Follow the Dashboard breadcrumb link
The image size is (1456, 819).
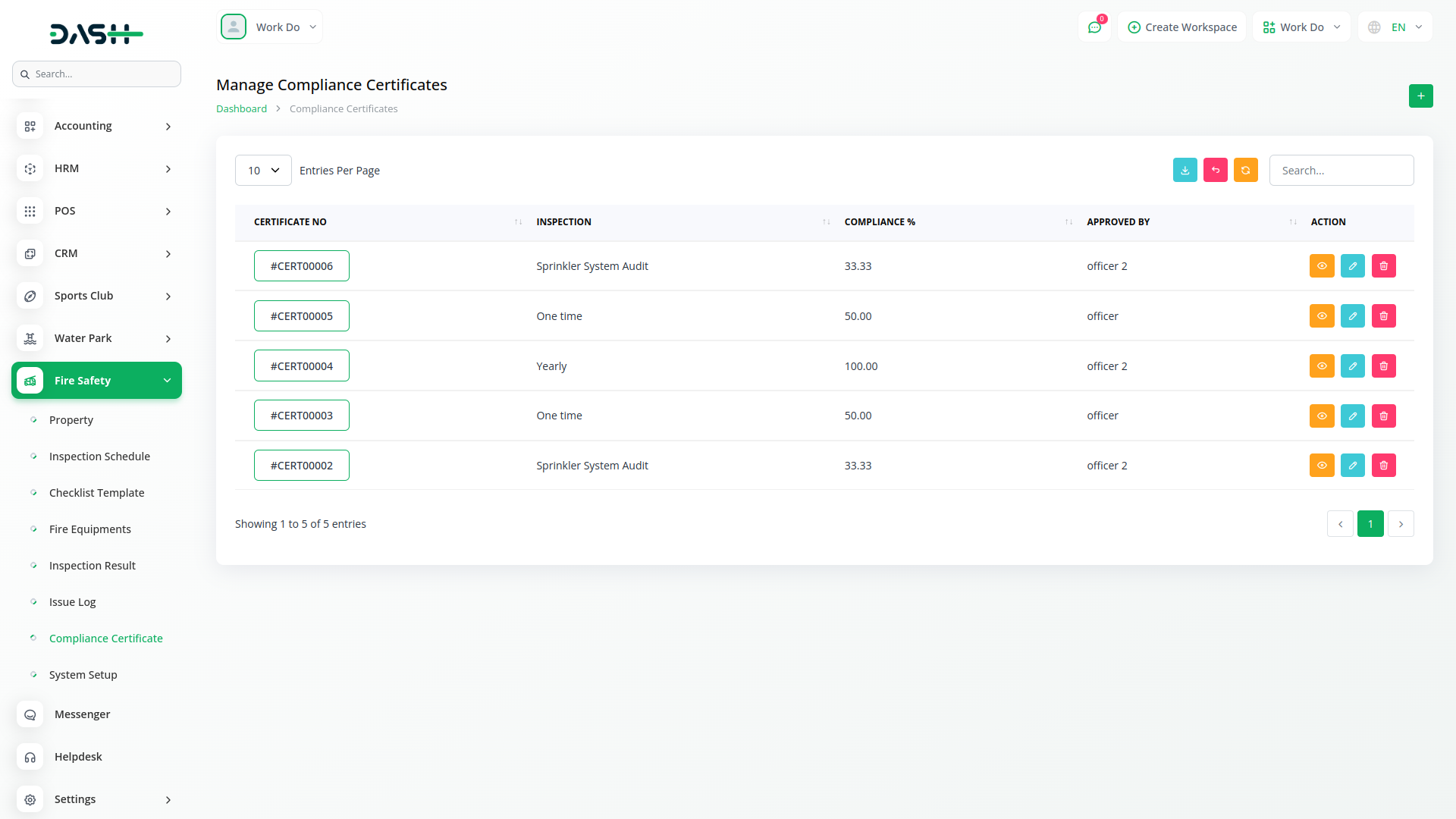[x=241, y=109]
